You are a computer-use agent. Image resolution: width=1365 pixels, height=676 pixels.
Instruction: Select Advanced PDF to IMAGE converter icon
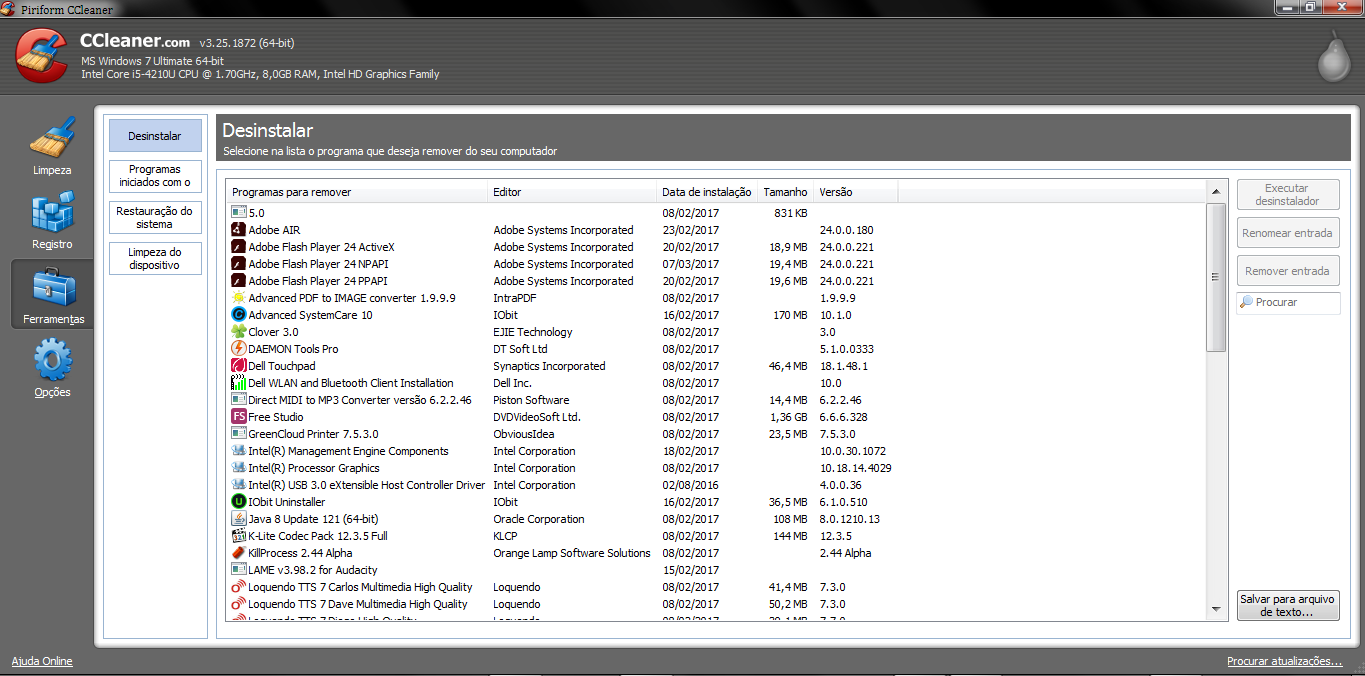239,298
